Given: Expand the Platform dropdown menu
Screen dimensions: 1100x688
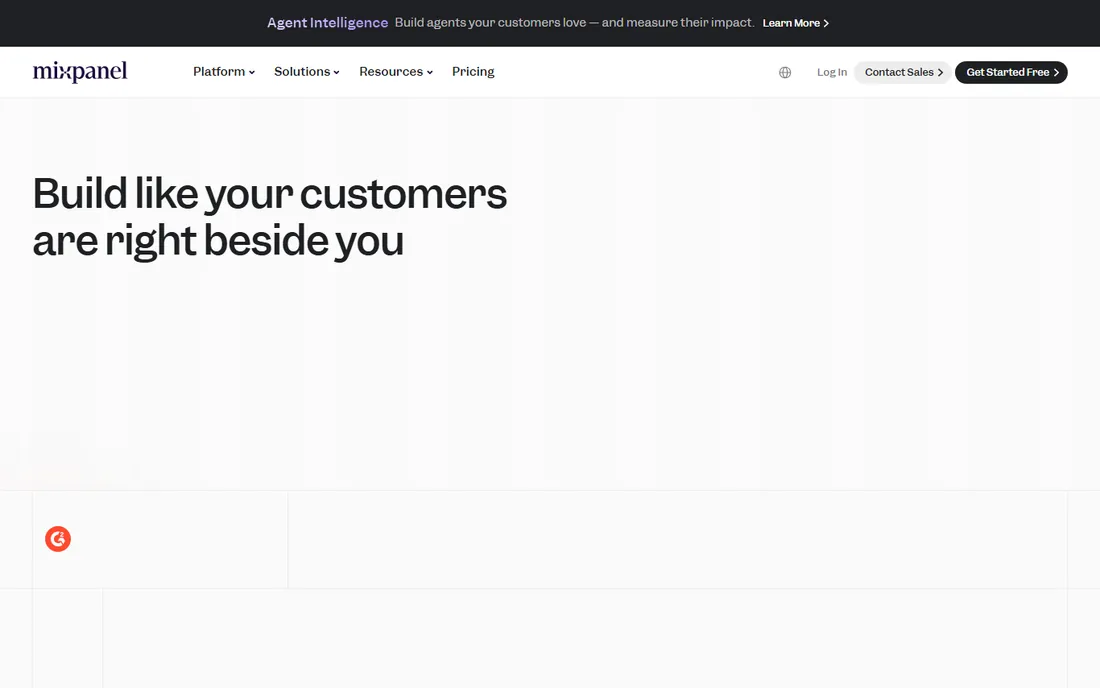Looking at the screenshot, I should 224,72.
